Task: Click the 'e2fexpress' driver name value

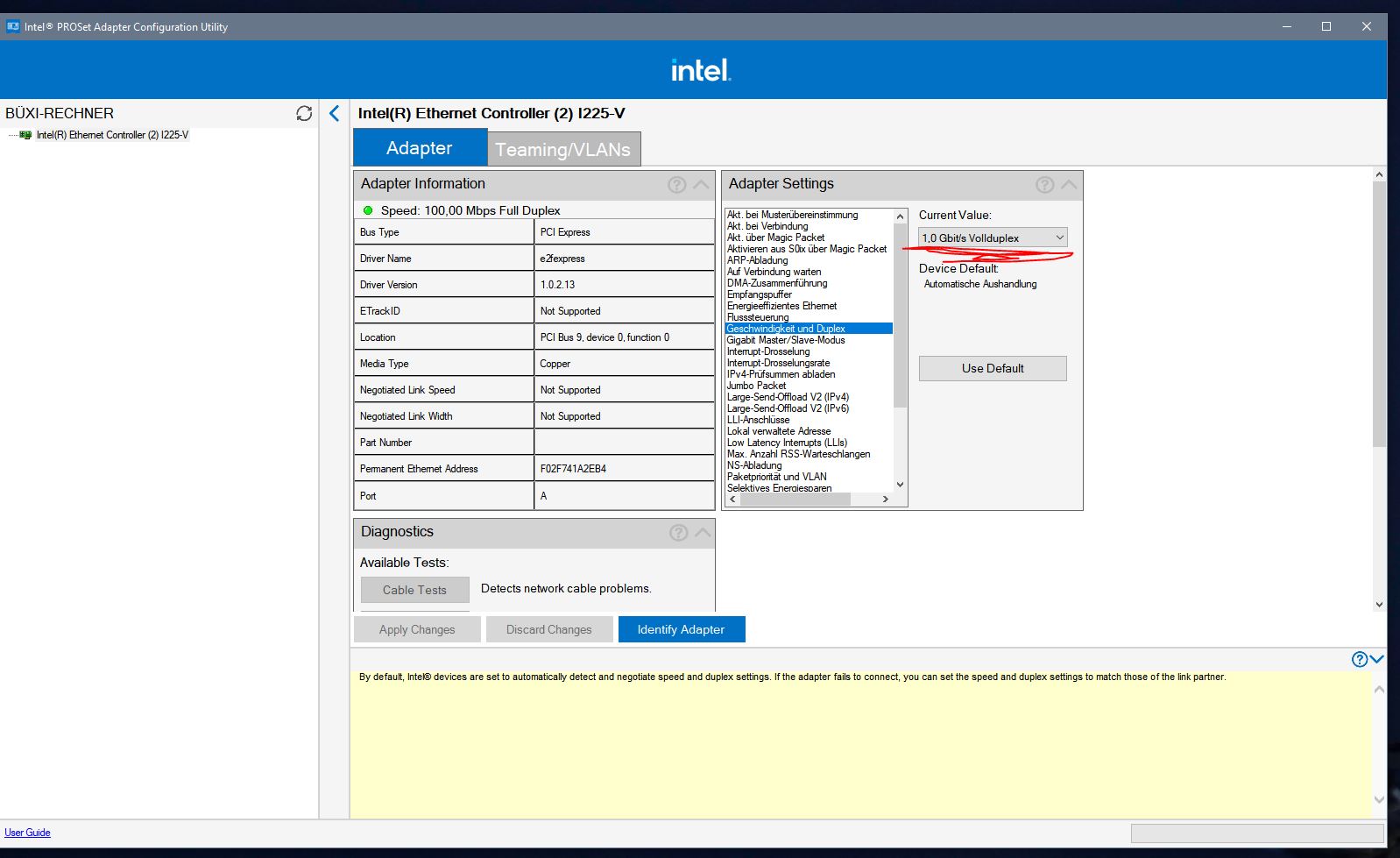Action: 562,259
